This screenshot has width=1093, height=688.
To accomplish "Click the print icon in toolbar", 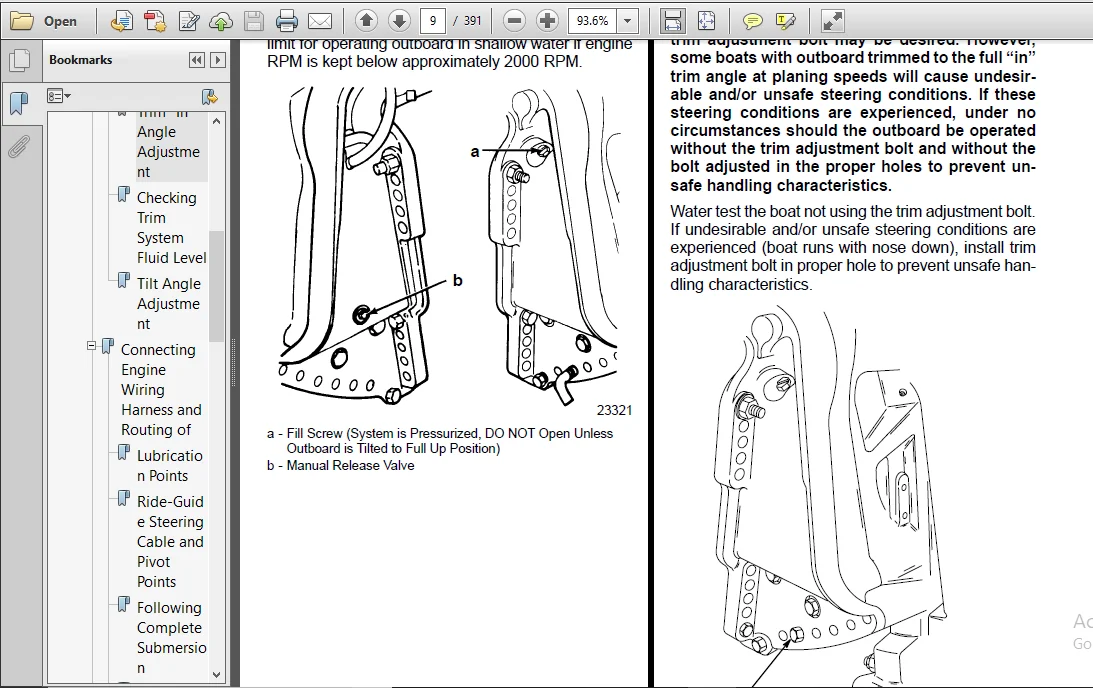I will [x=286, y=21].
